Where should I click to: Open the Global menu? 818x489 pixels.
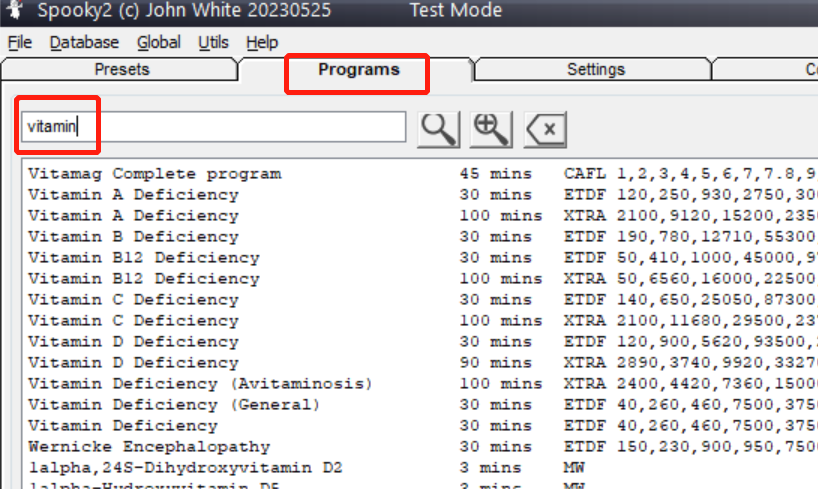(x=158, y=42)
